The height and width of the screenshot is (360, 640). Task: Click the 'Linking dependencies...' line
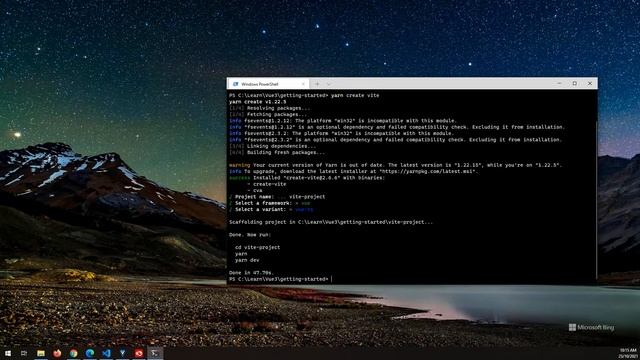point(272,146)
